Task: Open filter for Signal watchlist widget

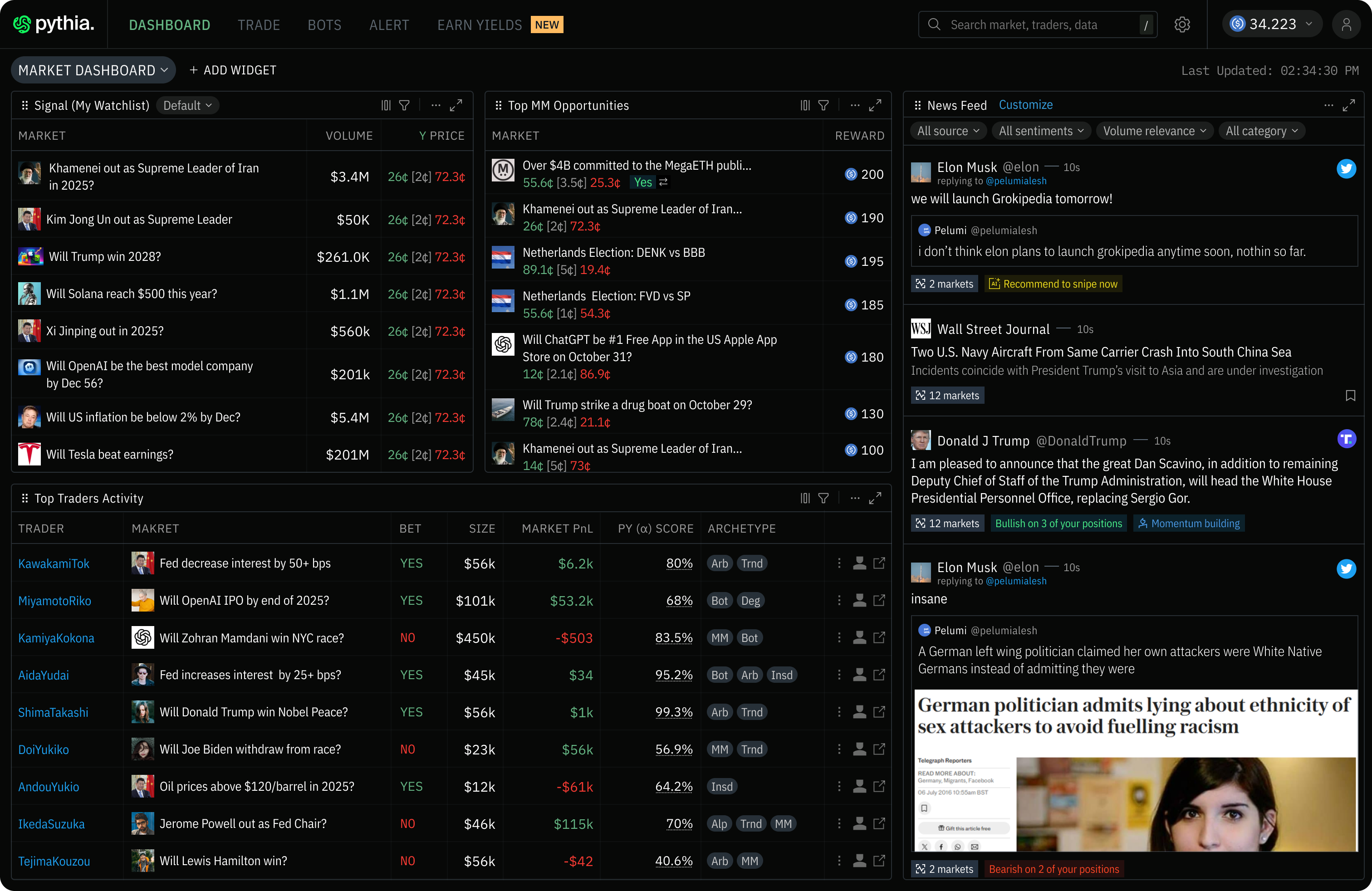Action: pos(405,105)
